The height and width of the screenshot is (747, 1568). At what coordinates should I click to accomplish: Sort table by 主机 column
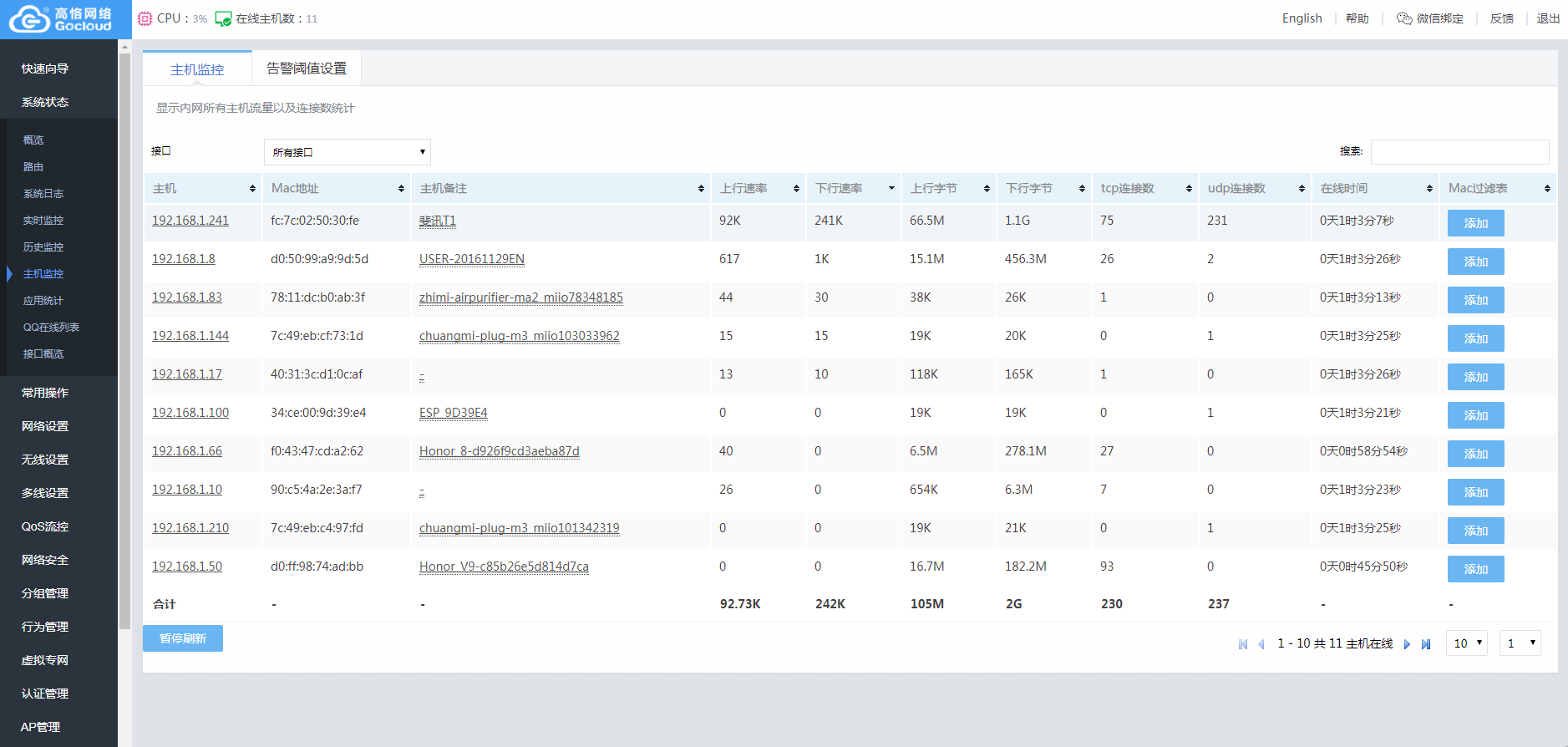coord(204,189)
